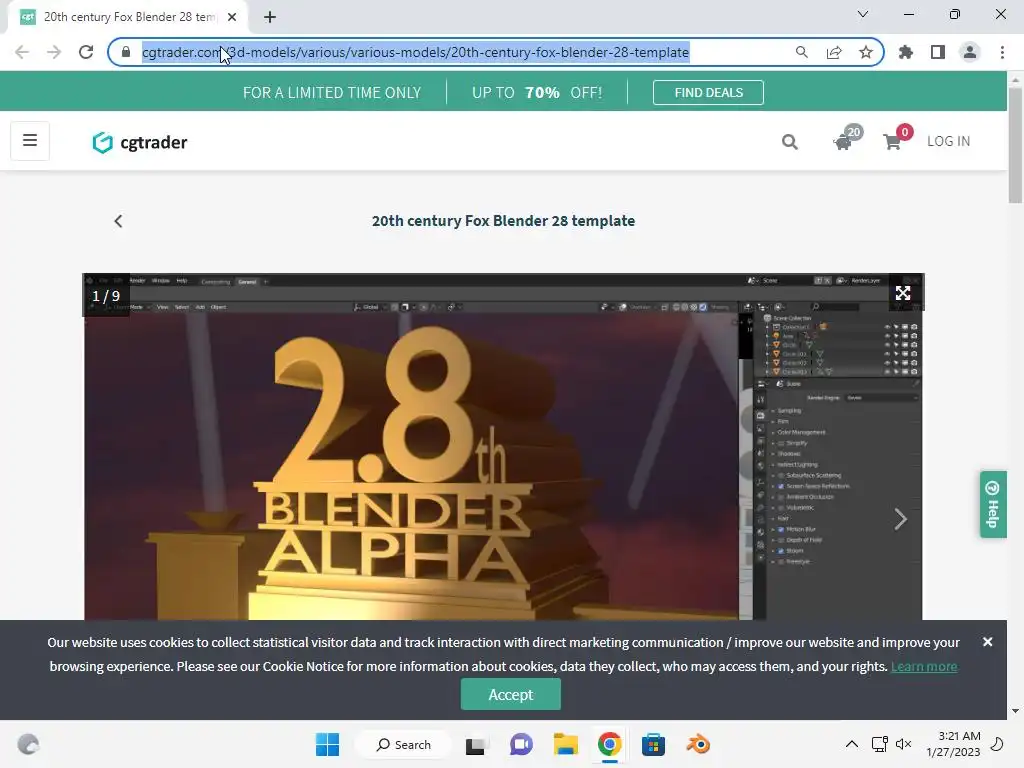1024x768 pixels.
Task: Open the Chrome profile avatar
Action: click(x=970, y=52)
